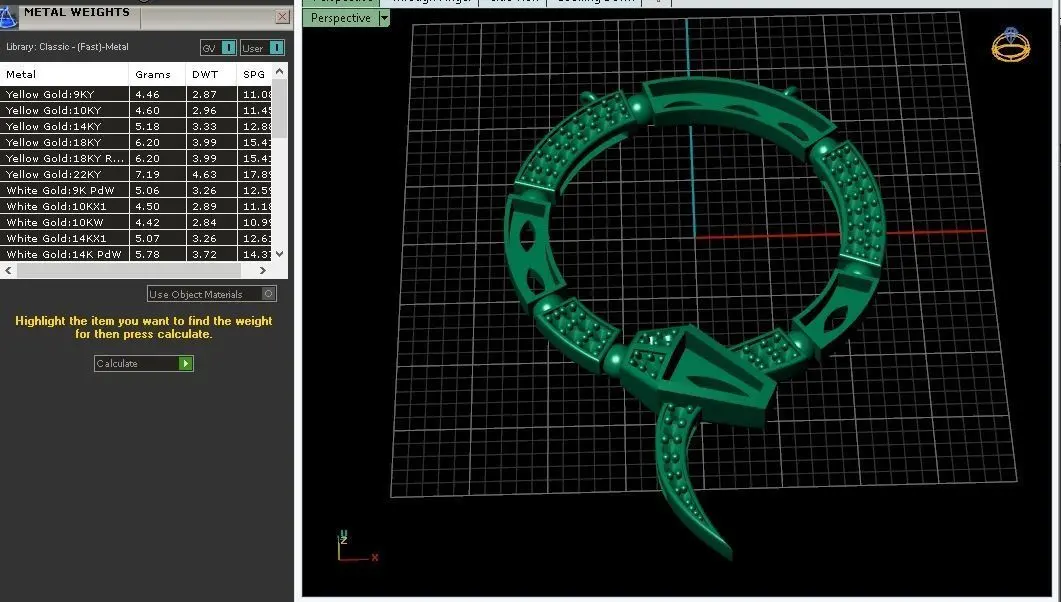Toggle the User library switch
The image size is (1061, 602).
tap(277, 48)
